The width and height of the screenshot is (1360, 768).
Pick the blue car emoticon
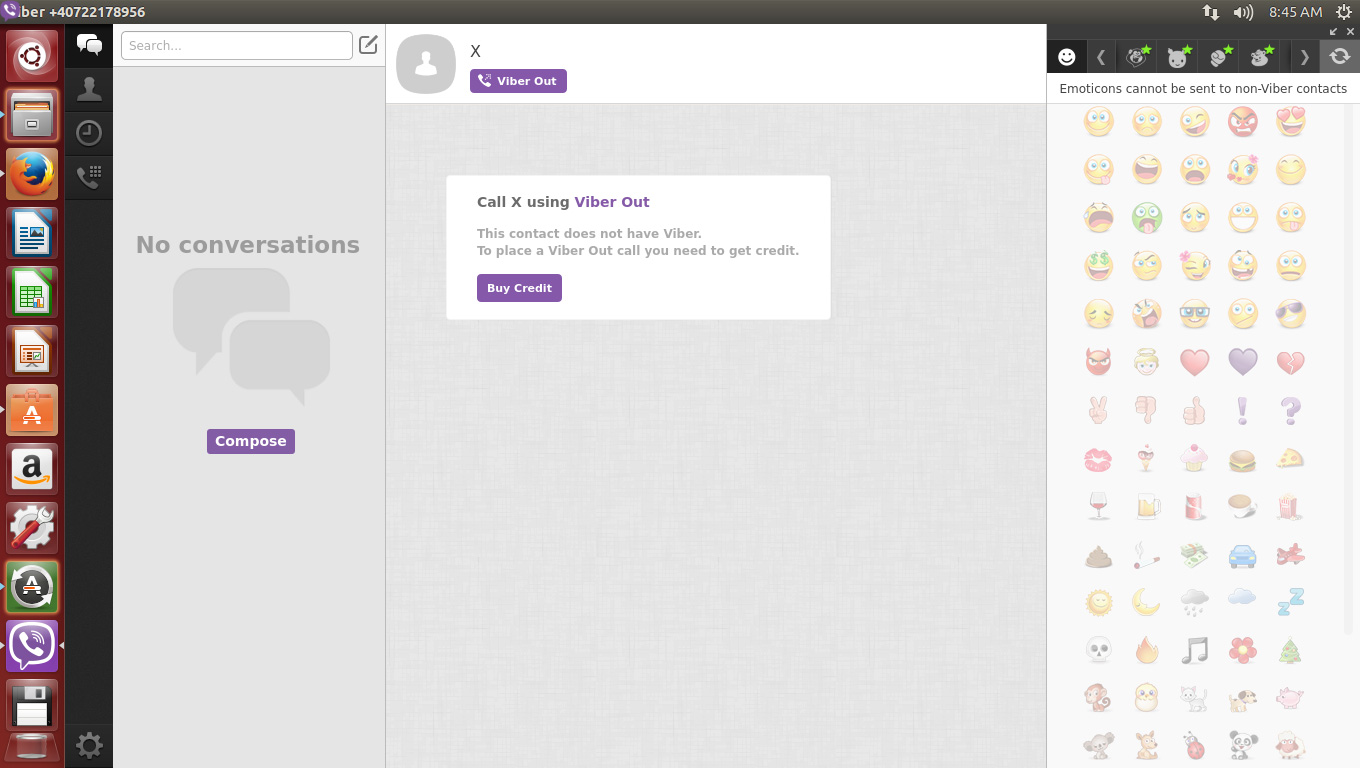[1243, 555]
